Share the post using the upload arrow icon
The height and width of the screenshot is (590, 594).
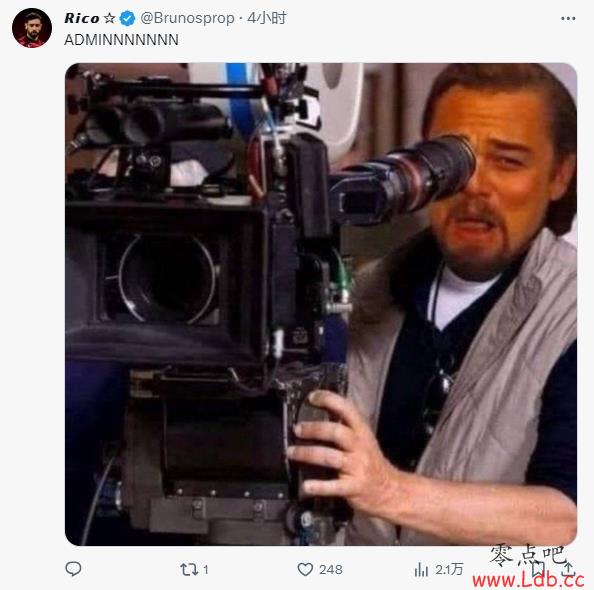click(568, 568)
